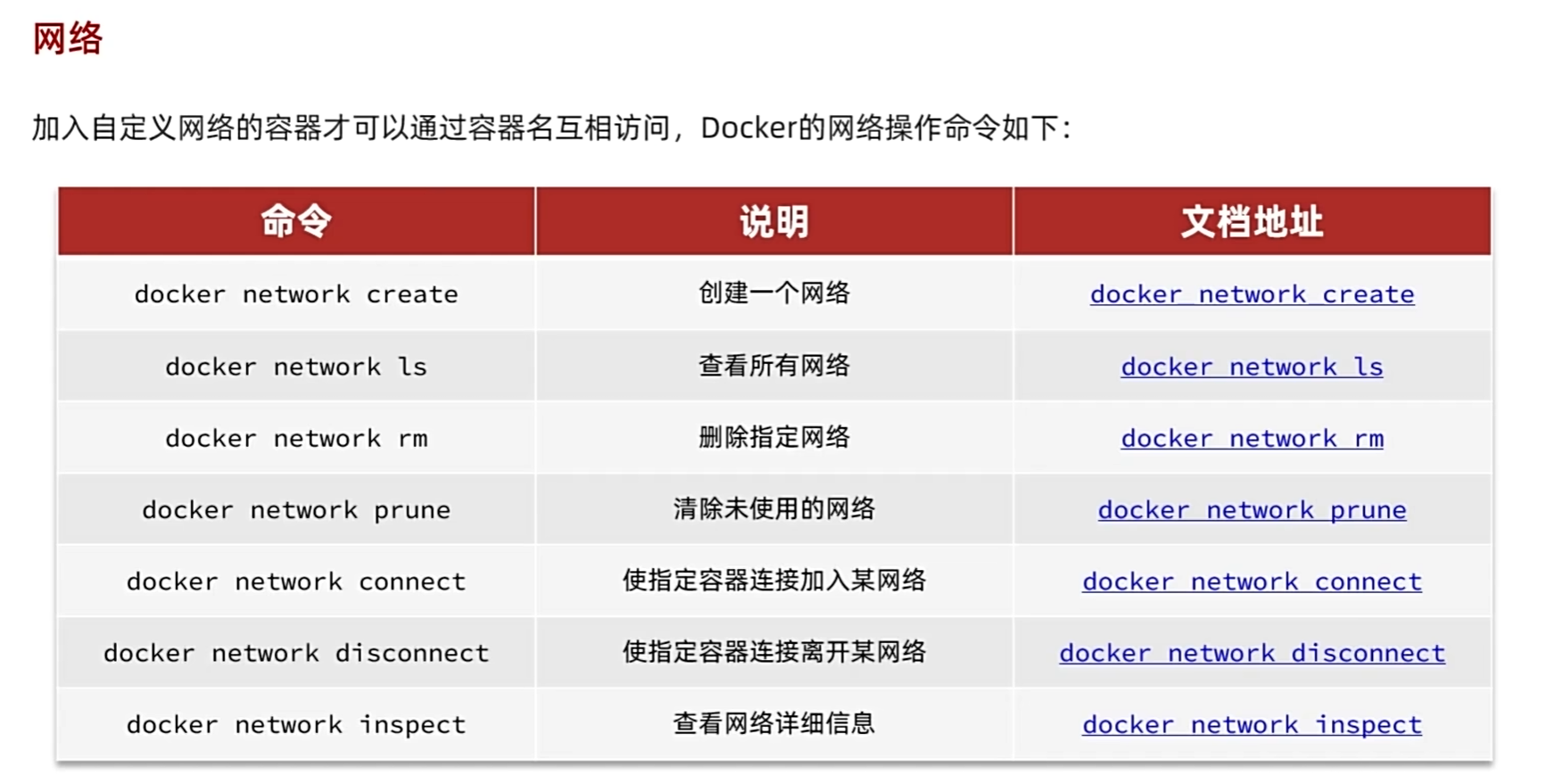Open the docker network prune documentation link
The image size is (1563, 784).
click(1251, 510)
